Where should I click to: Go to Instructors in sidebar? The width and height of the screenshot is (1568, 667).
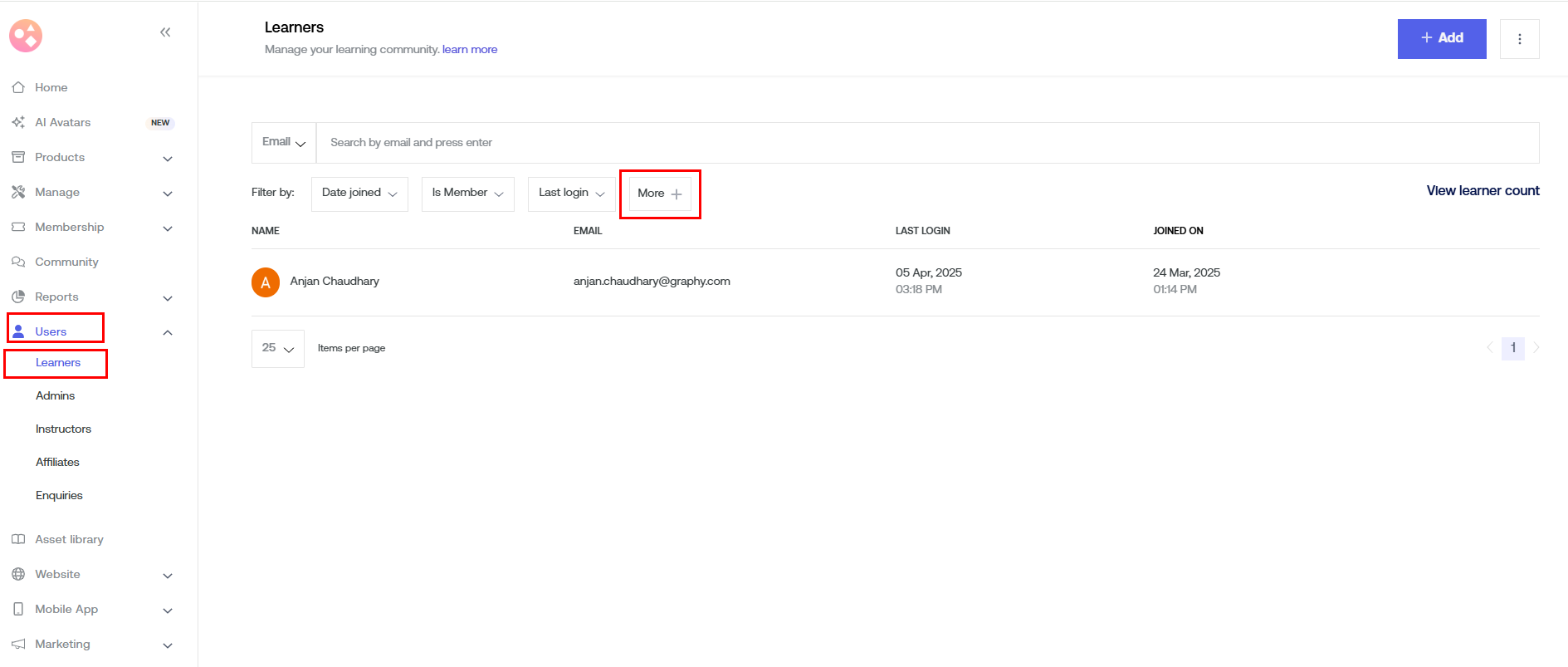tap(63, 429)
